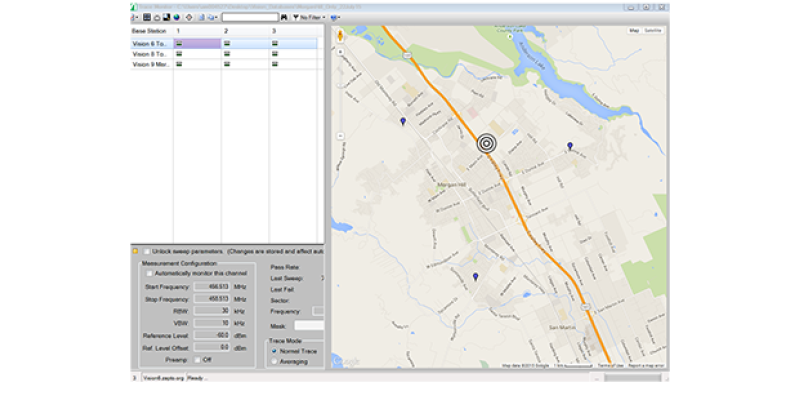
Task: Click the Stop Frequency field
Action: tap(212, 299)
